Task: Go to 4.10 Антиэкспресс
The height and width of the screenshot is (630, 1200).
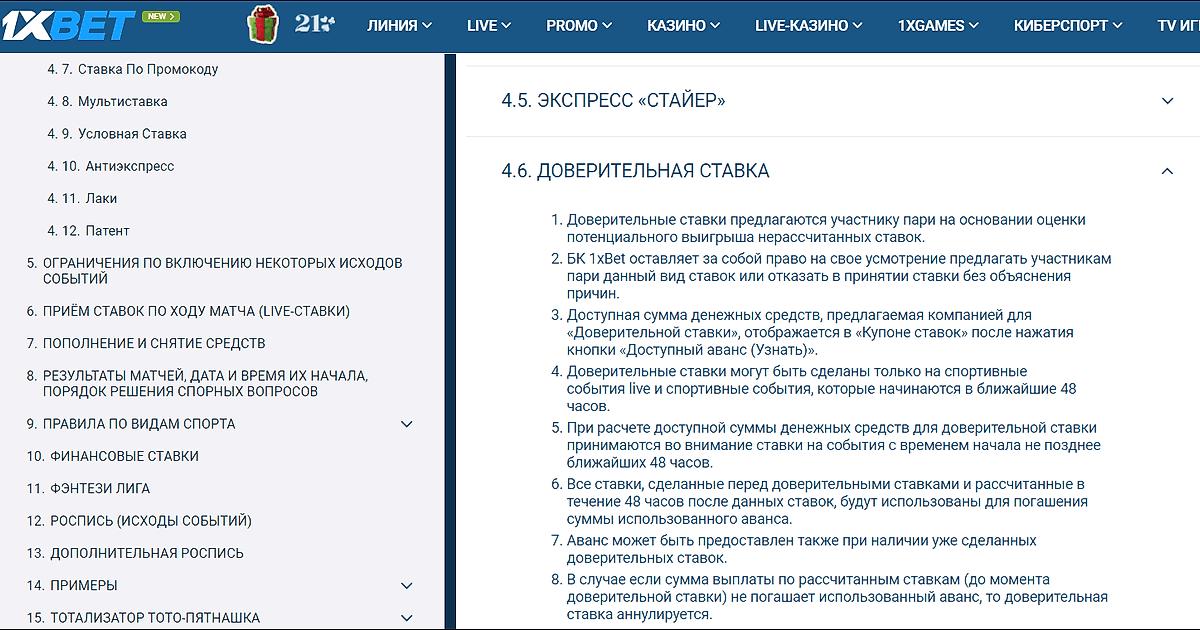Action: [x=111, y=166]
